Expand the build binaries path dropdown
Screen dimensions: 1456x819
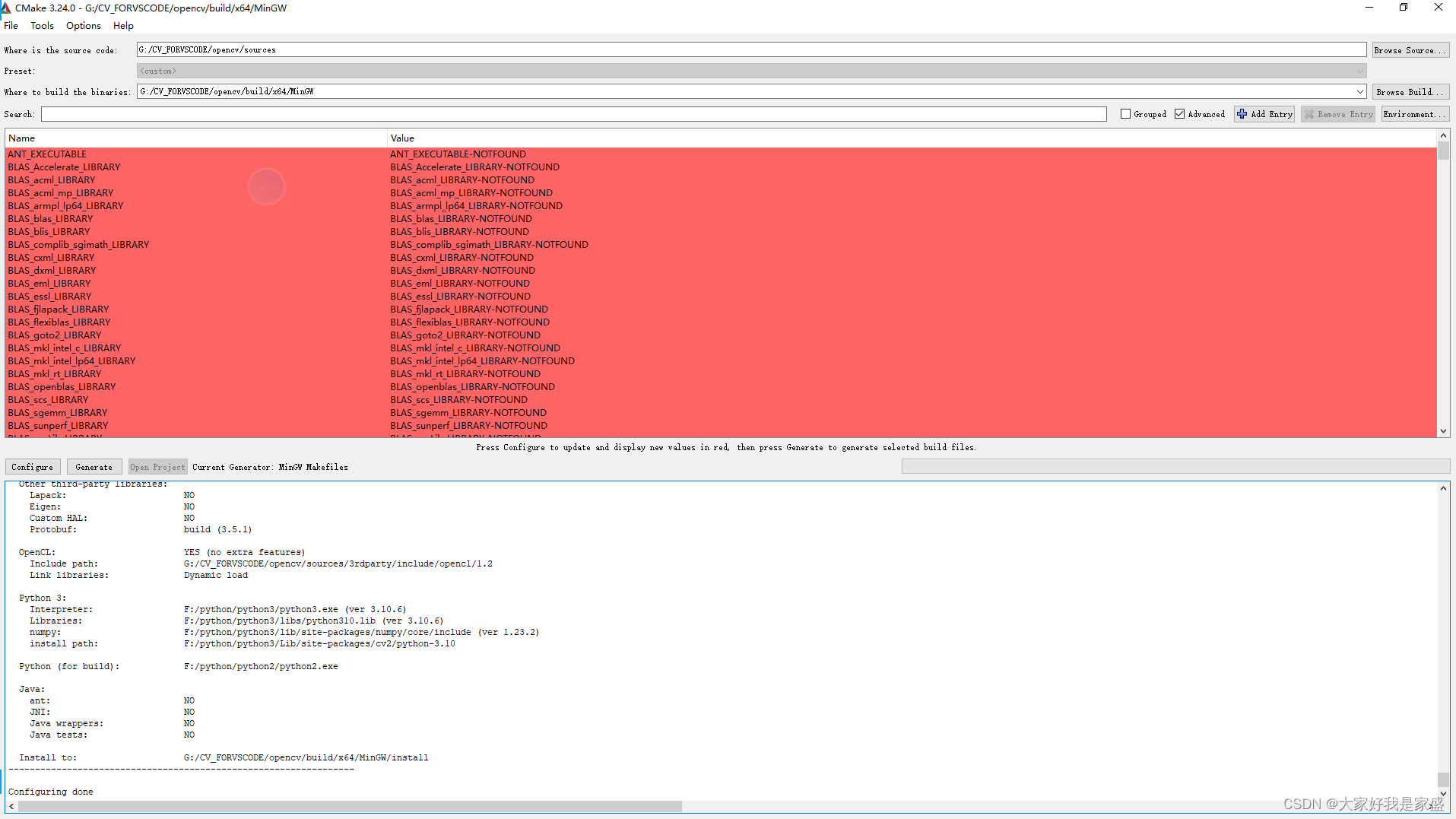[x=1359, y=91]
